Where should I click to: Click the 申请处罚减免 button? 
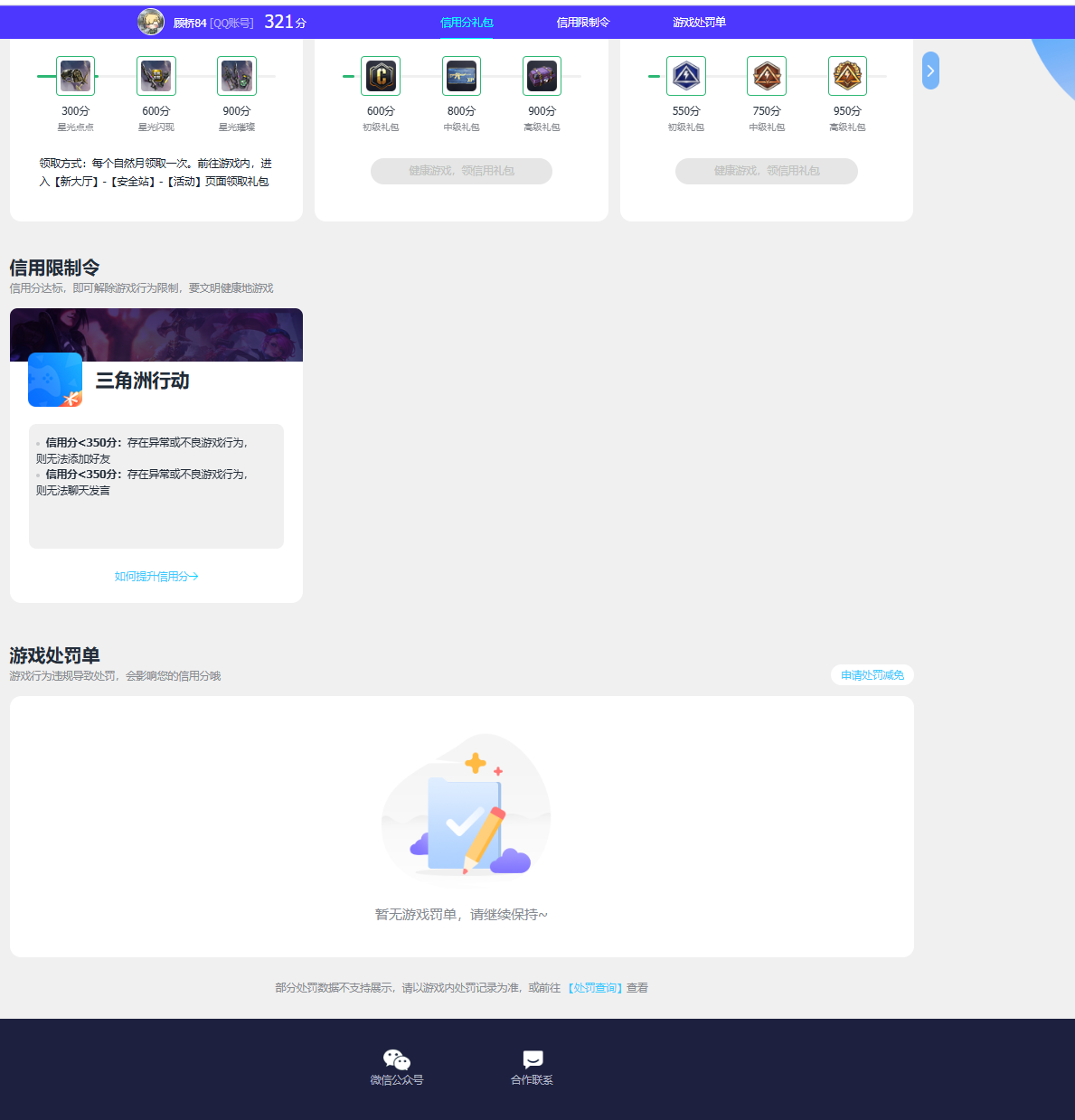872,675
